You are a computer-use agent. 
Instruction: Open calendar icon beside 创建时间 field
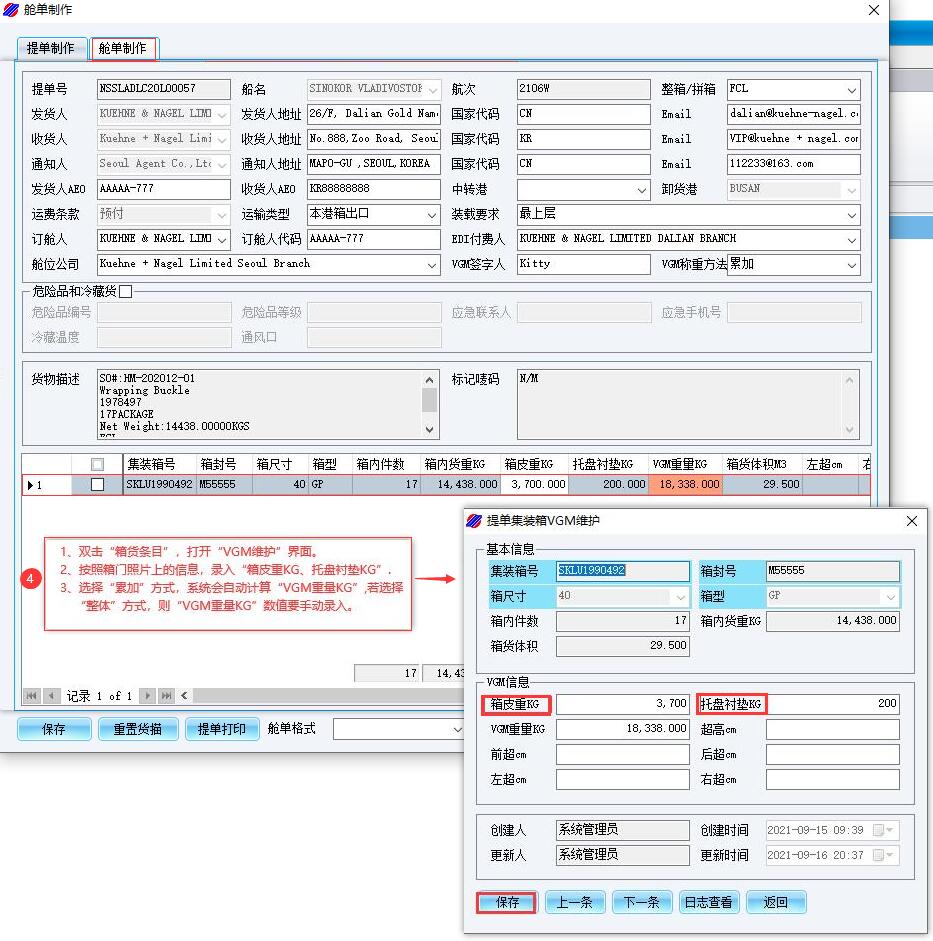click(x=879, y=830)
